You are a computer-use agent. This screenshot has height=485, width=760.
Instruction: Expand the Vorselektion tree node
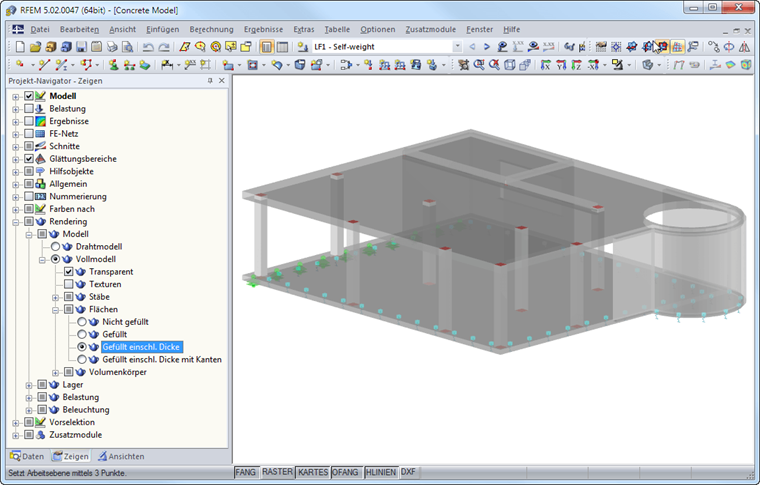click(16, 423)
